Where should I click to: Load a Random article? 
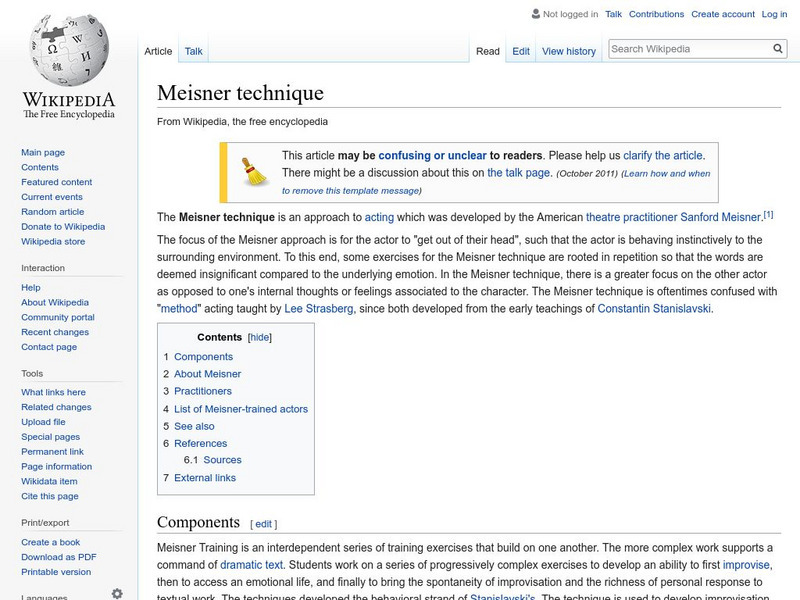point(53,211)
